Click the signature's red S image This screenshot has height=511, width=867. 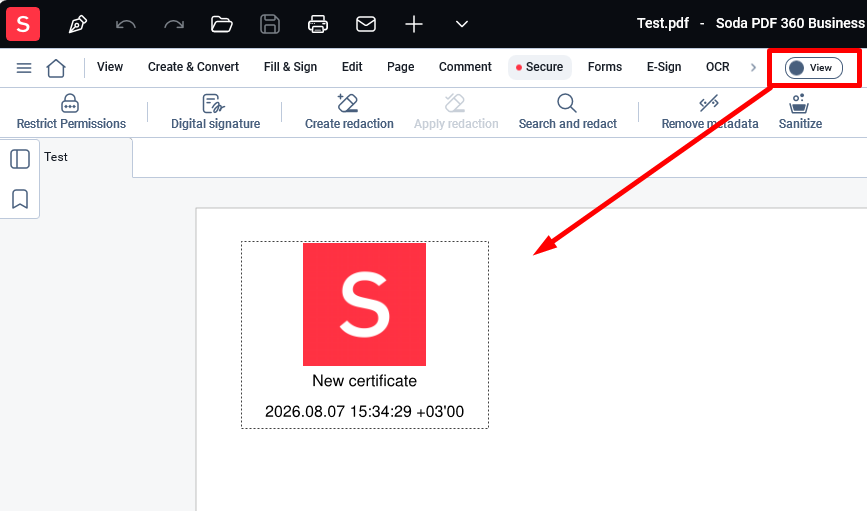[x=364, y=304]
